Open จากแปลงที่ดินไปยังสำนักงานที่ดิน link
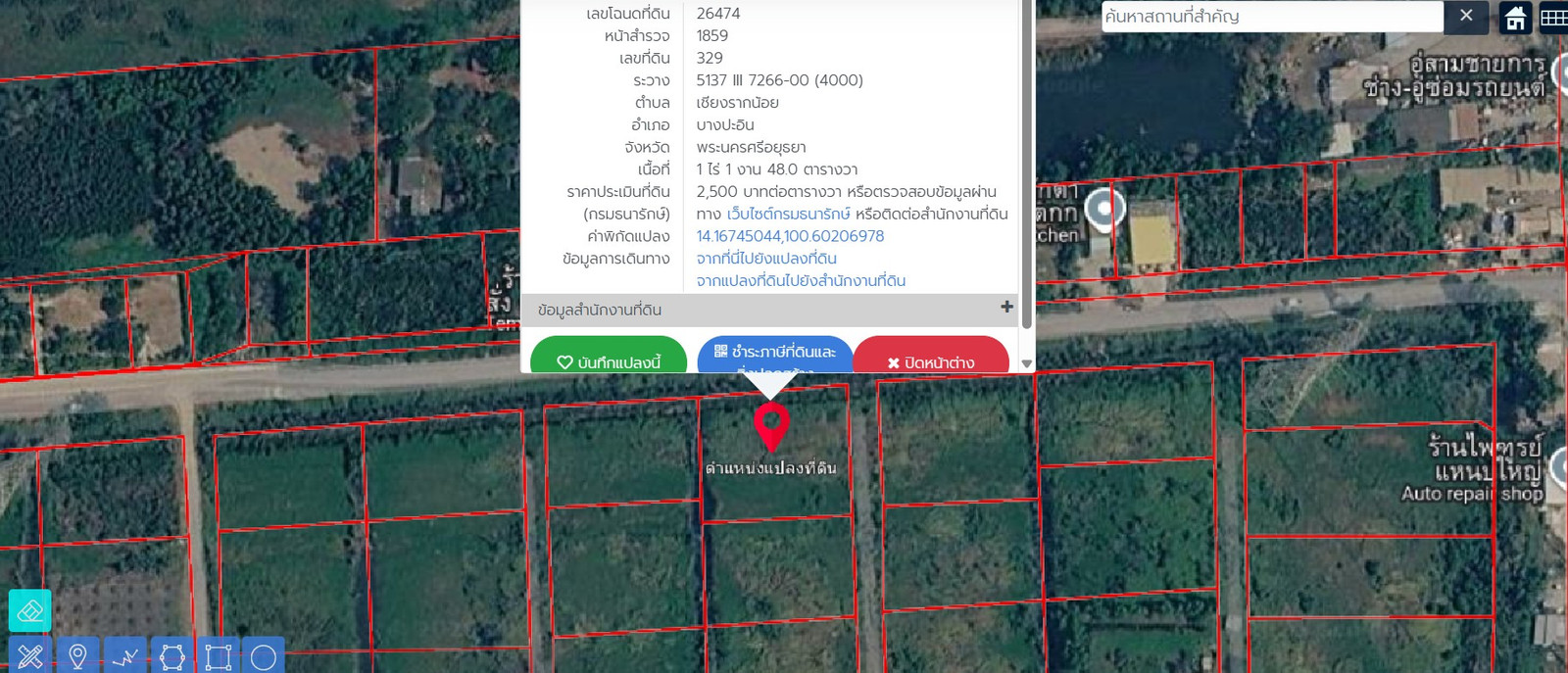The height and width of the screenshot is (673, 1568). pos(801,281)
